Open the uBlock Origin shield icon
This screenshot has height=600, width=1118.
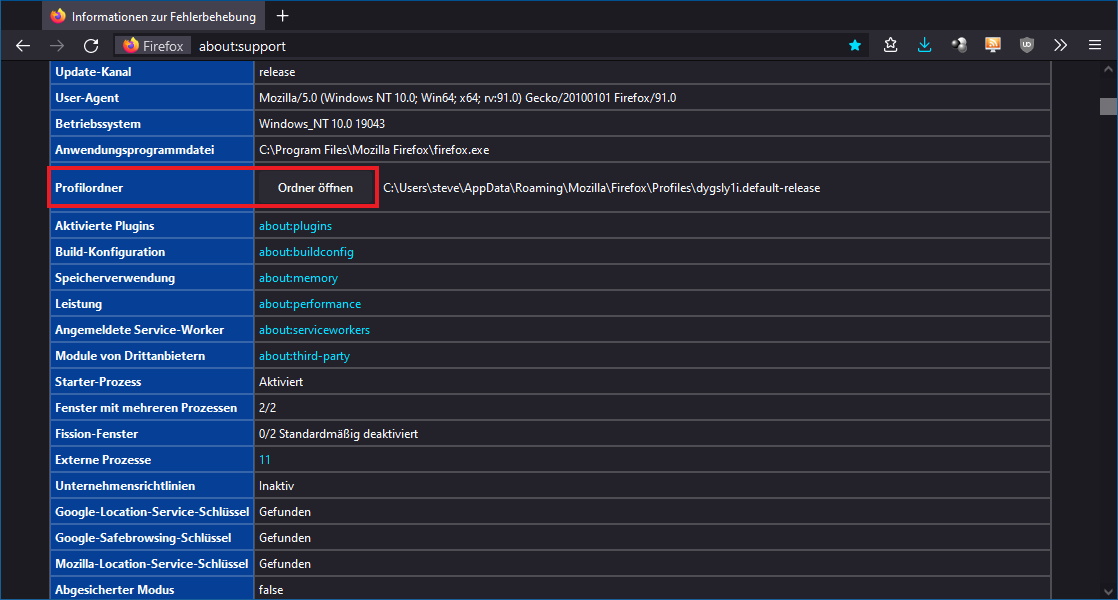[1026, 45]
